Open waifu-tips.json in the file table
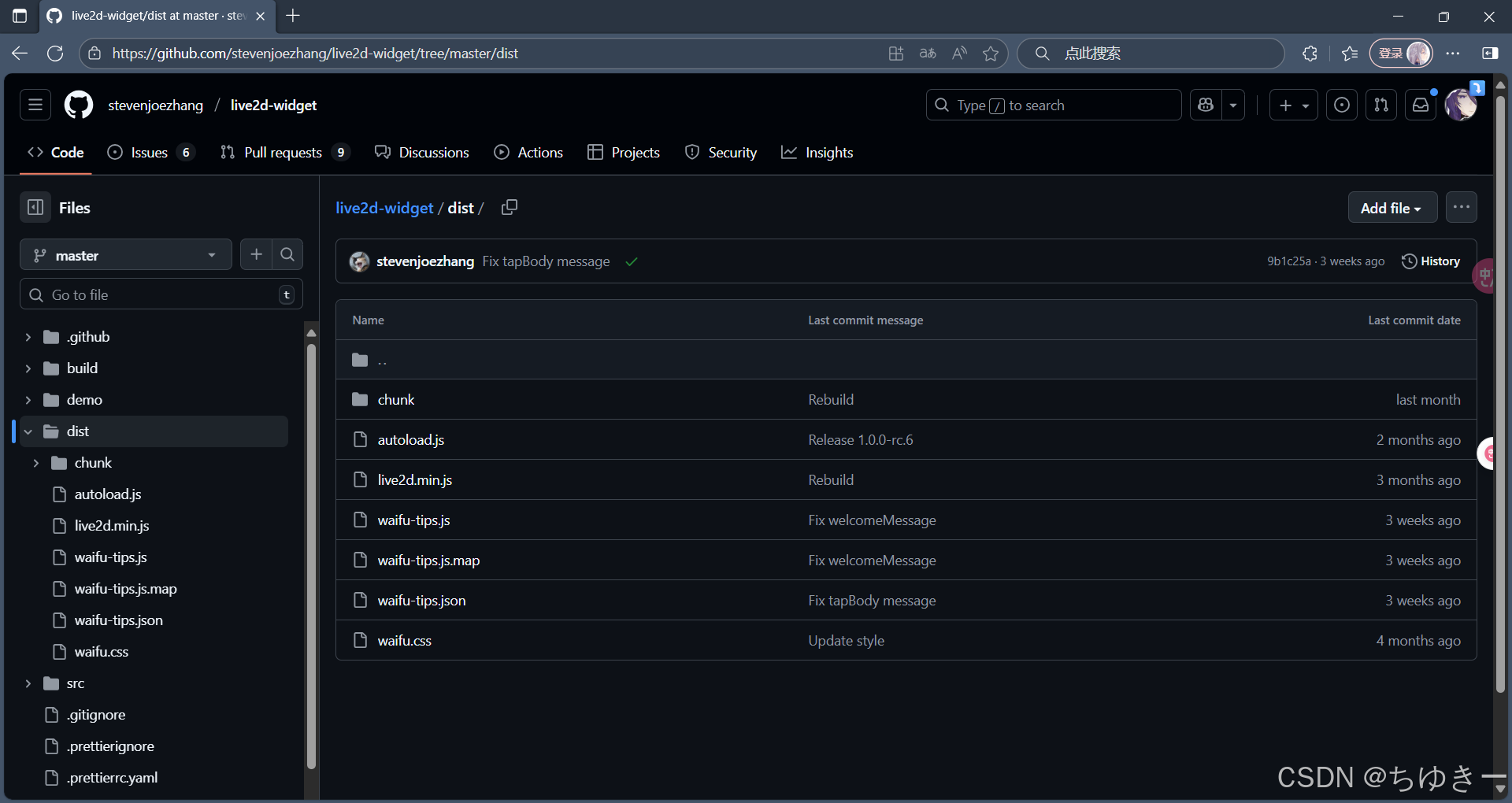This screenshot has height=803, width=1512. (422, 601)
